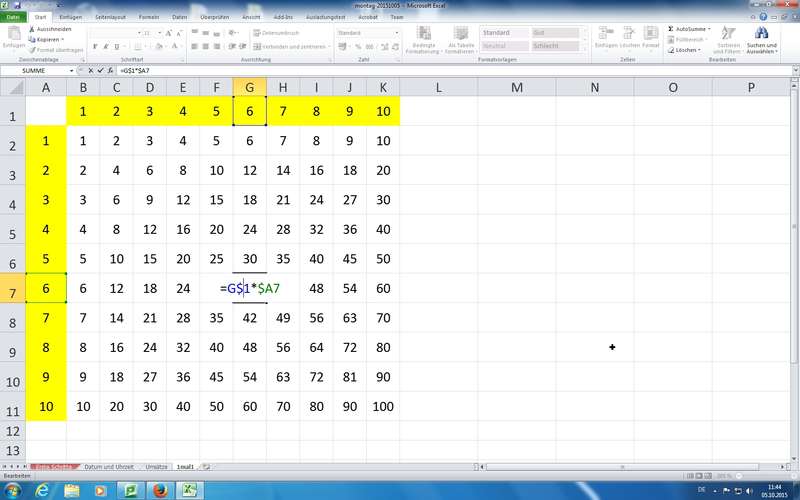
Task: Apply the Neutral cell style
Action: click(505, 46)
